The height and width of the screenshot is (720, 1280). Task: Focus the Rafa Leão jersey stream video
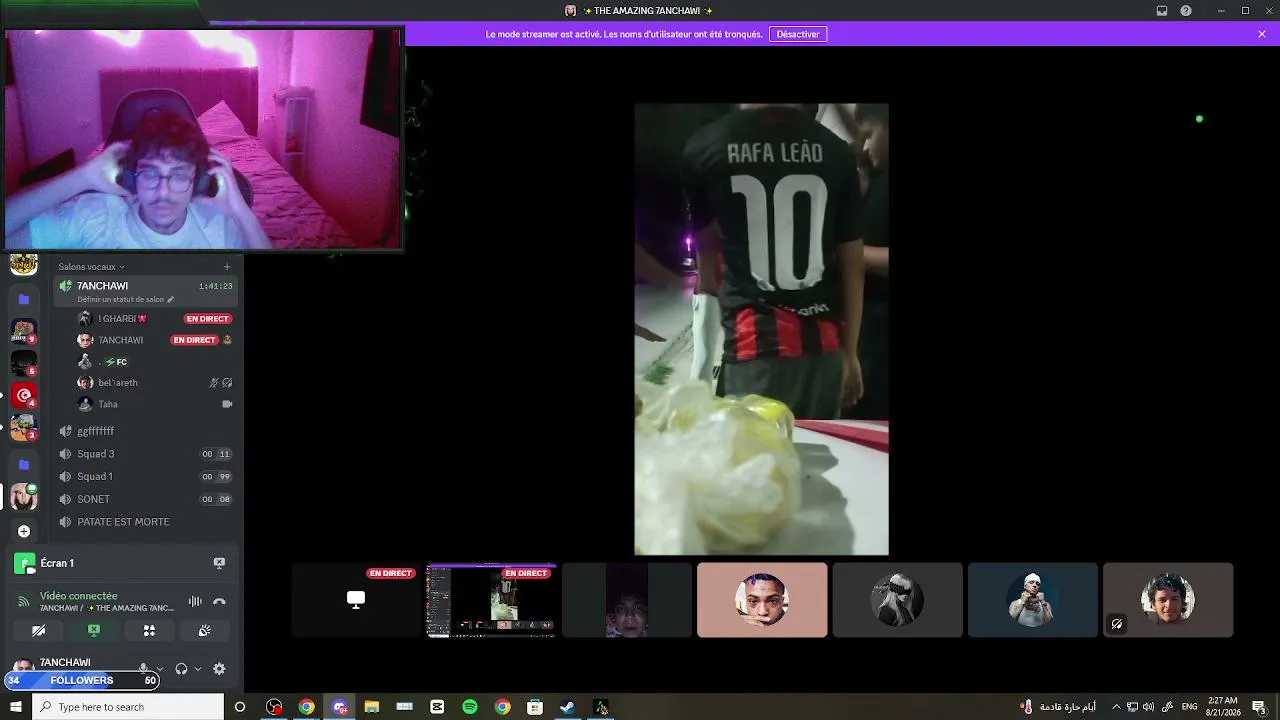tap(761, 329)
